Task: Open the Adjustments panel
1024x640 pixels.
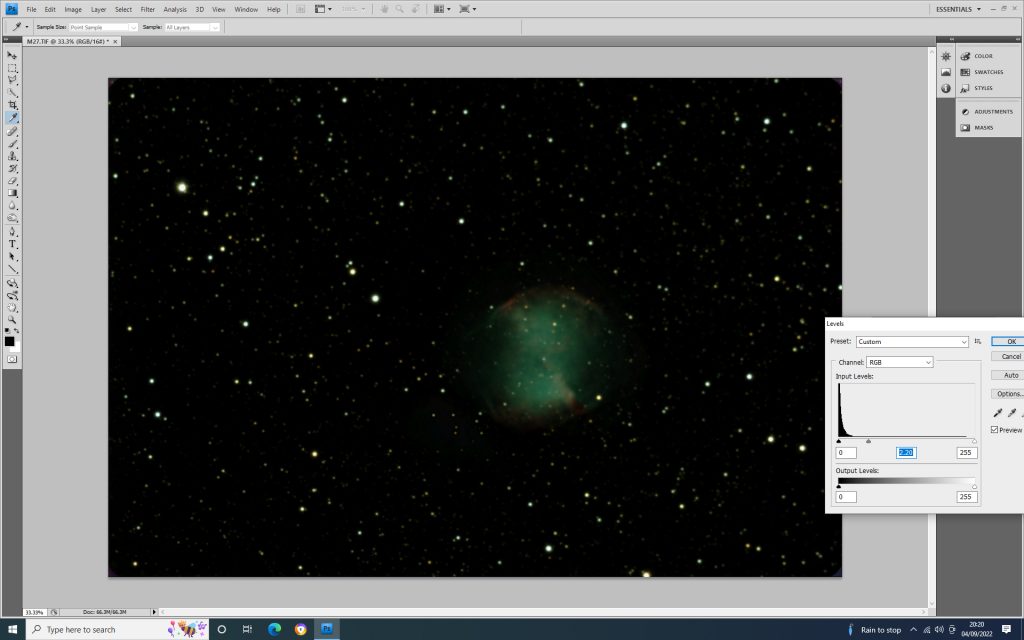Action: tap(987, 112)
